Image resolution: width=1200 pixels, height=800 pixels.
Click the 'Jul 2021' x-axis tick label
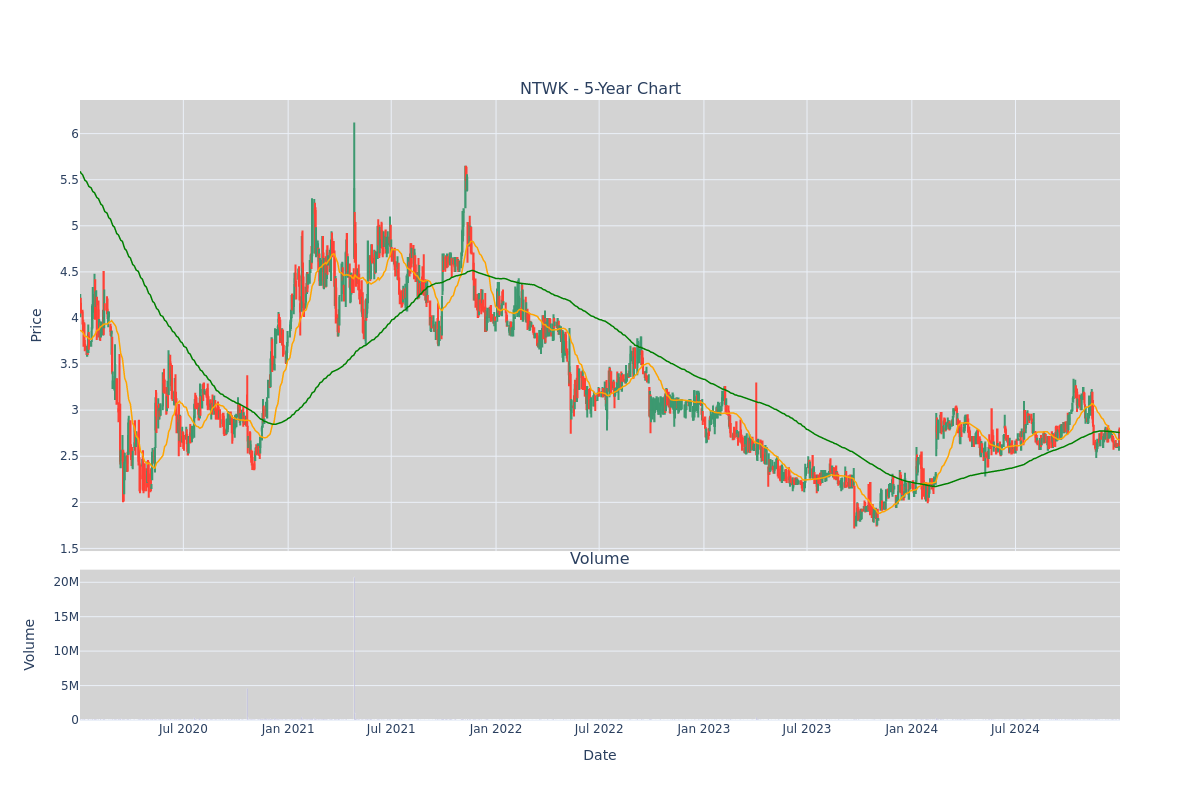(x=391, y=729)
